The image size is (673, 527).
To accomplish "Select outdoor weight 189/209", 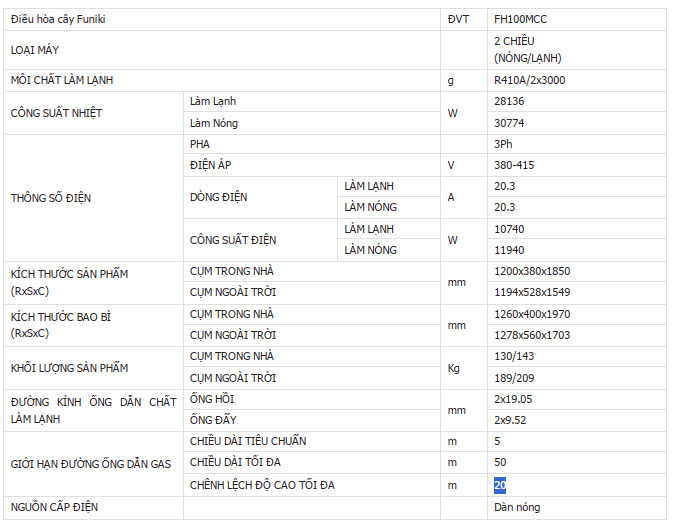I will 514,378.
